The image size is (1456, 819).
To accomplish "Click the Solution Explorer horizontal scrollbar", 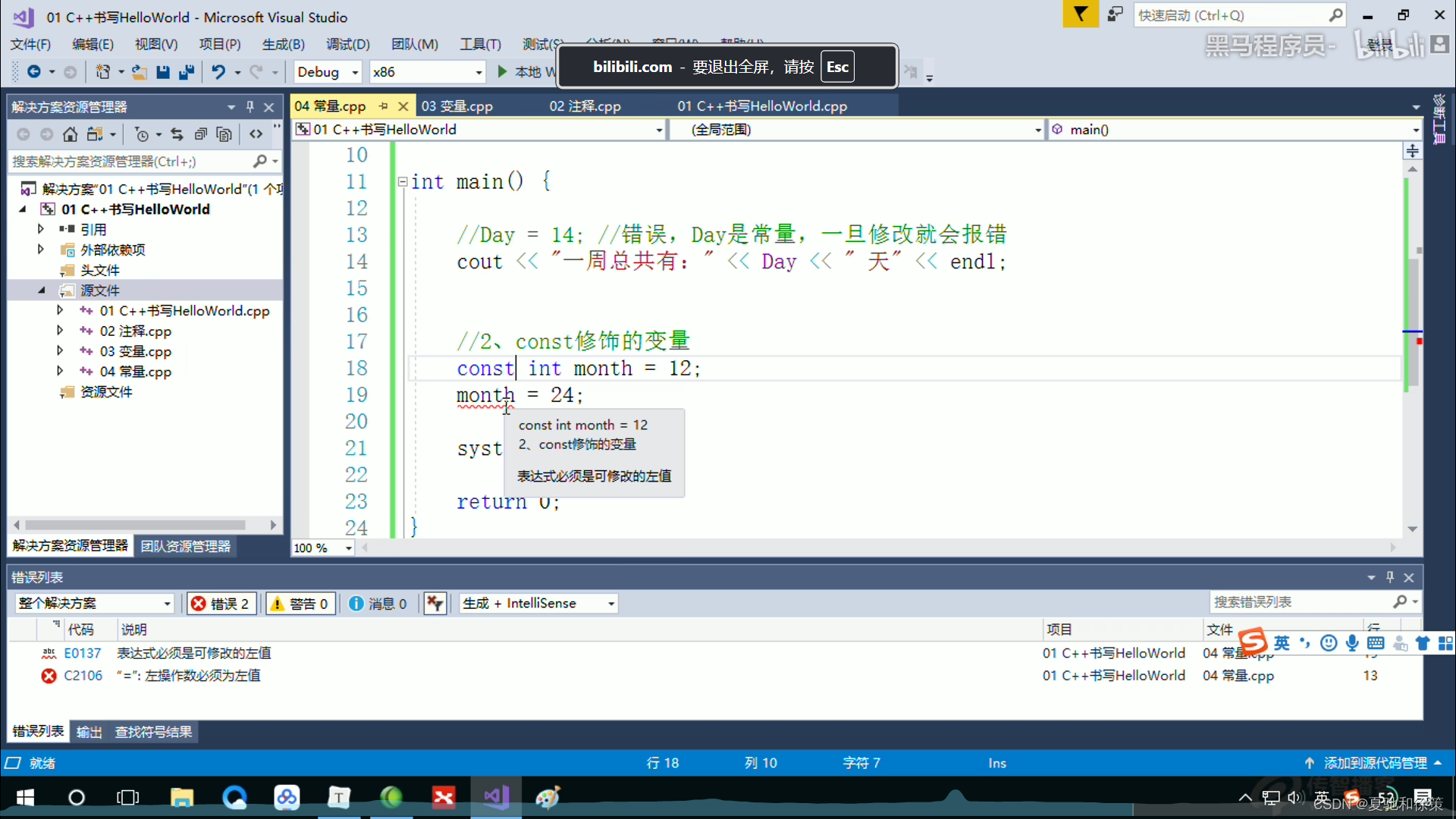I will 136,525.
